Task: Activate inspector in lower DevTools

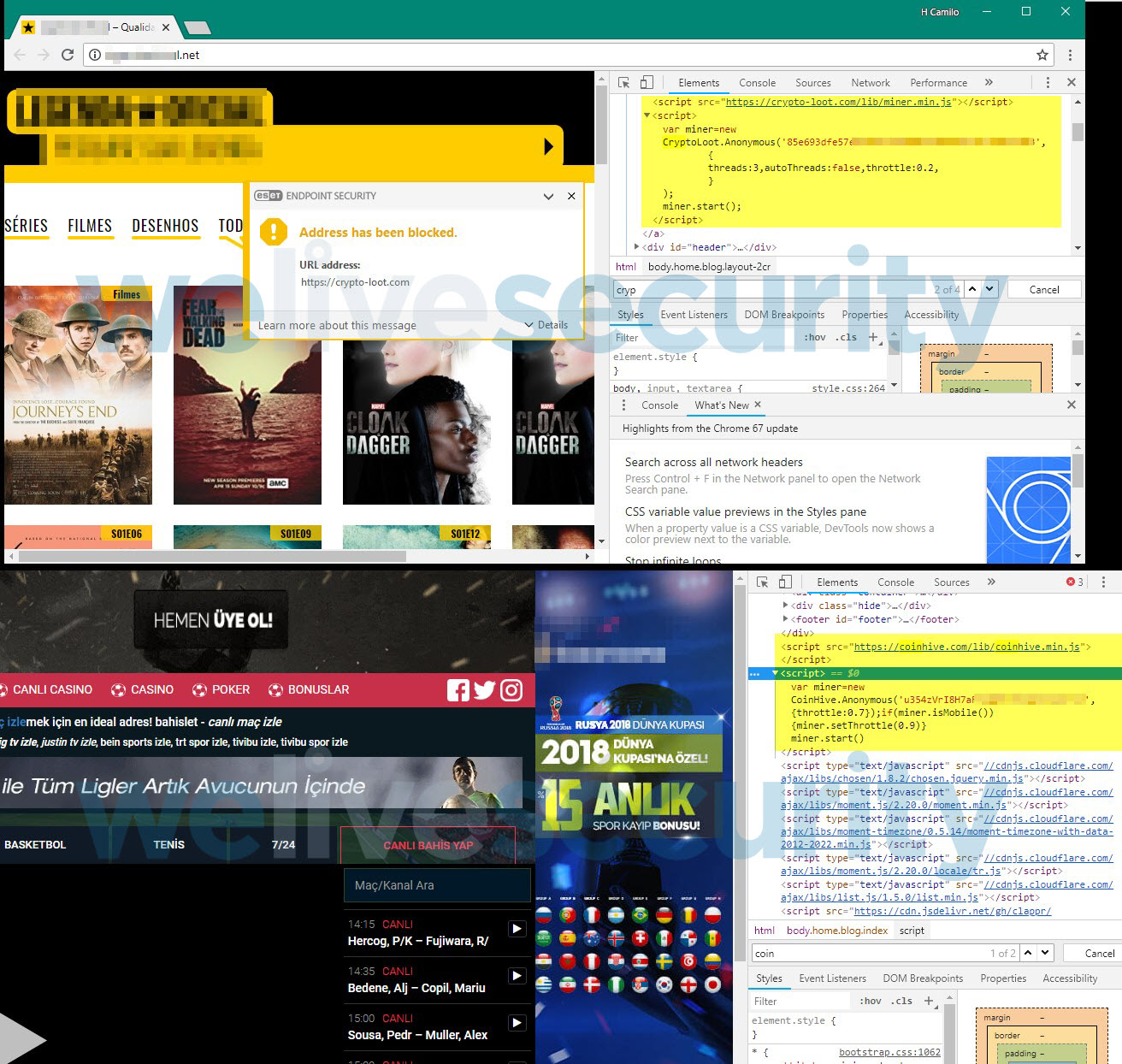Action: pos(762,582)
